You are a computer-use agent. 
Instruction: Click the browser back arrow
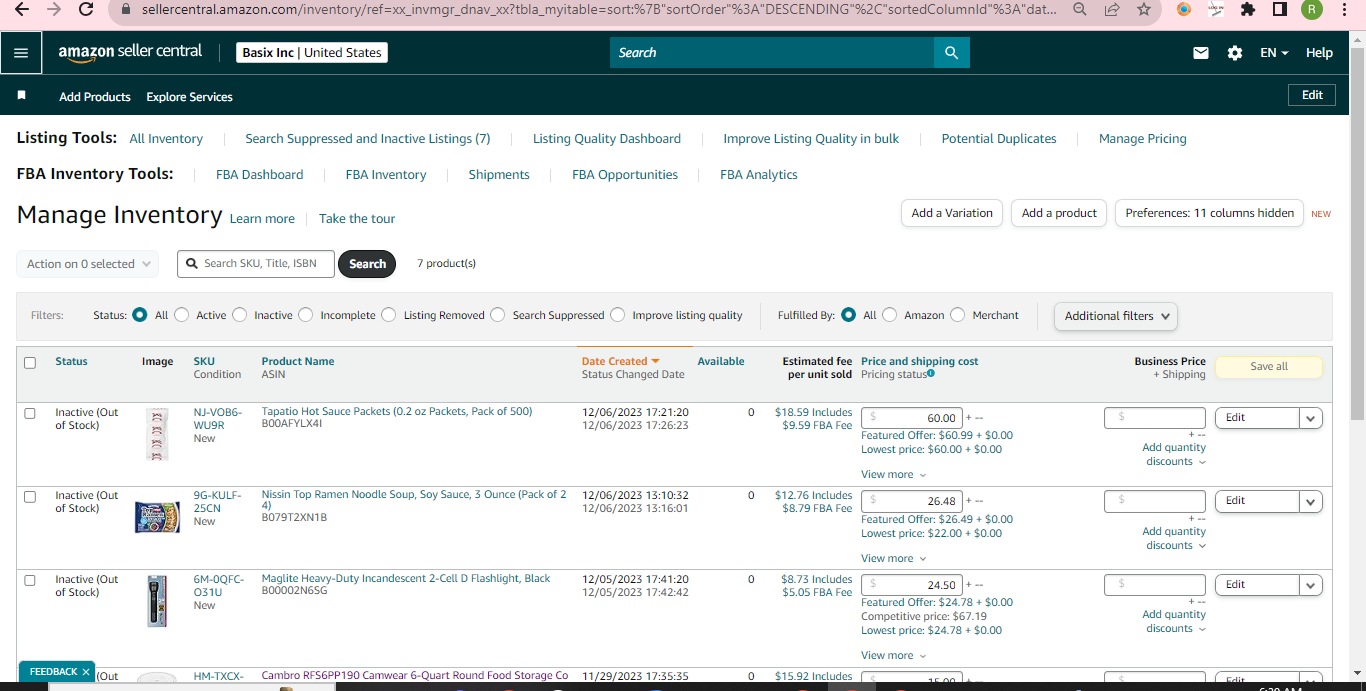pyautogui.click(x=21, y=9)
